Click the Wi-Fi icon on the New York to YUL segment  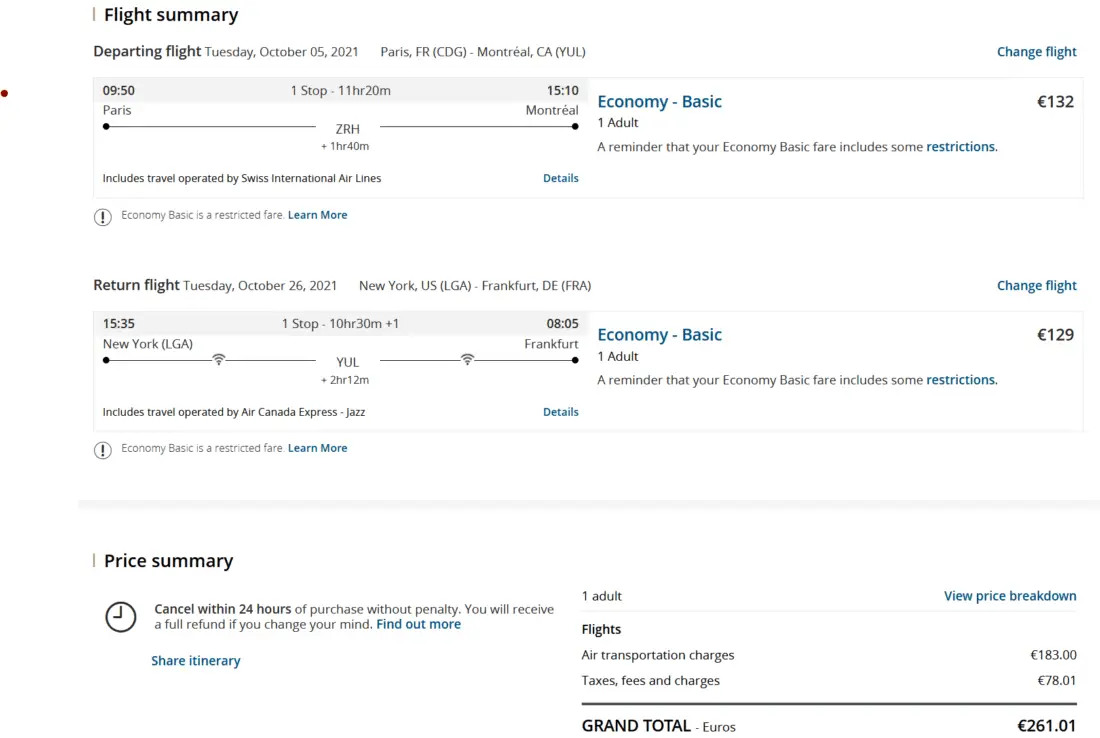[219, 360]
